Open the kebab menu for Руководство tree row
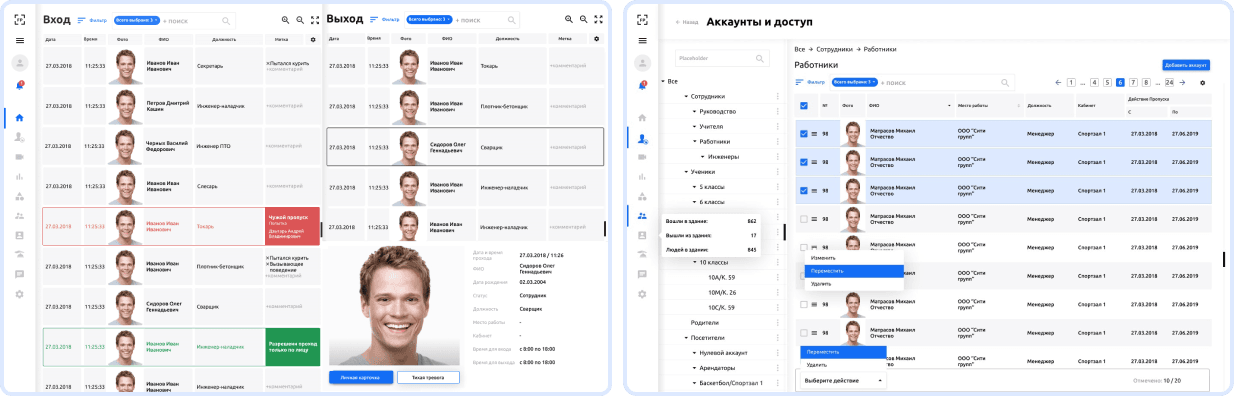Viewport: 1234px width, 396px height. pos(777,112)
